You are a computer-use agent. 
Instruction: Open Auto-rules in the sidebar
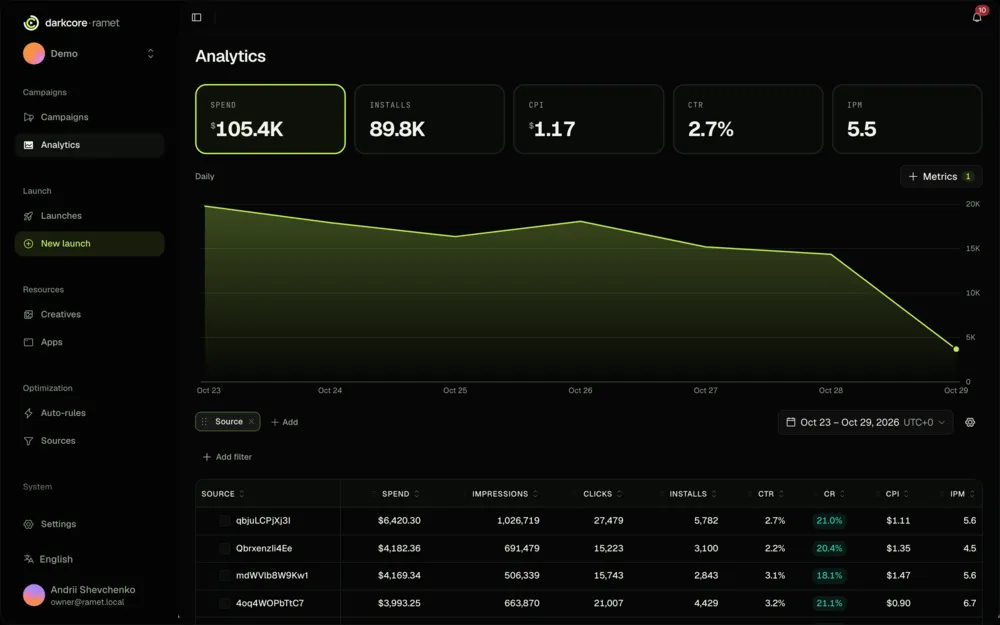pyautogui.click(x=89, y=413)
